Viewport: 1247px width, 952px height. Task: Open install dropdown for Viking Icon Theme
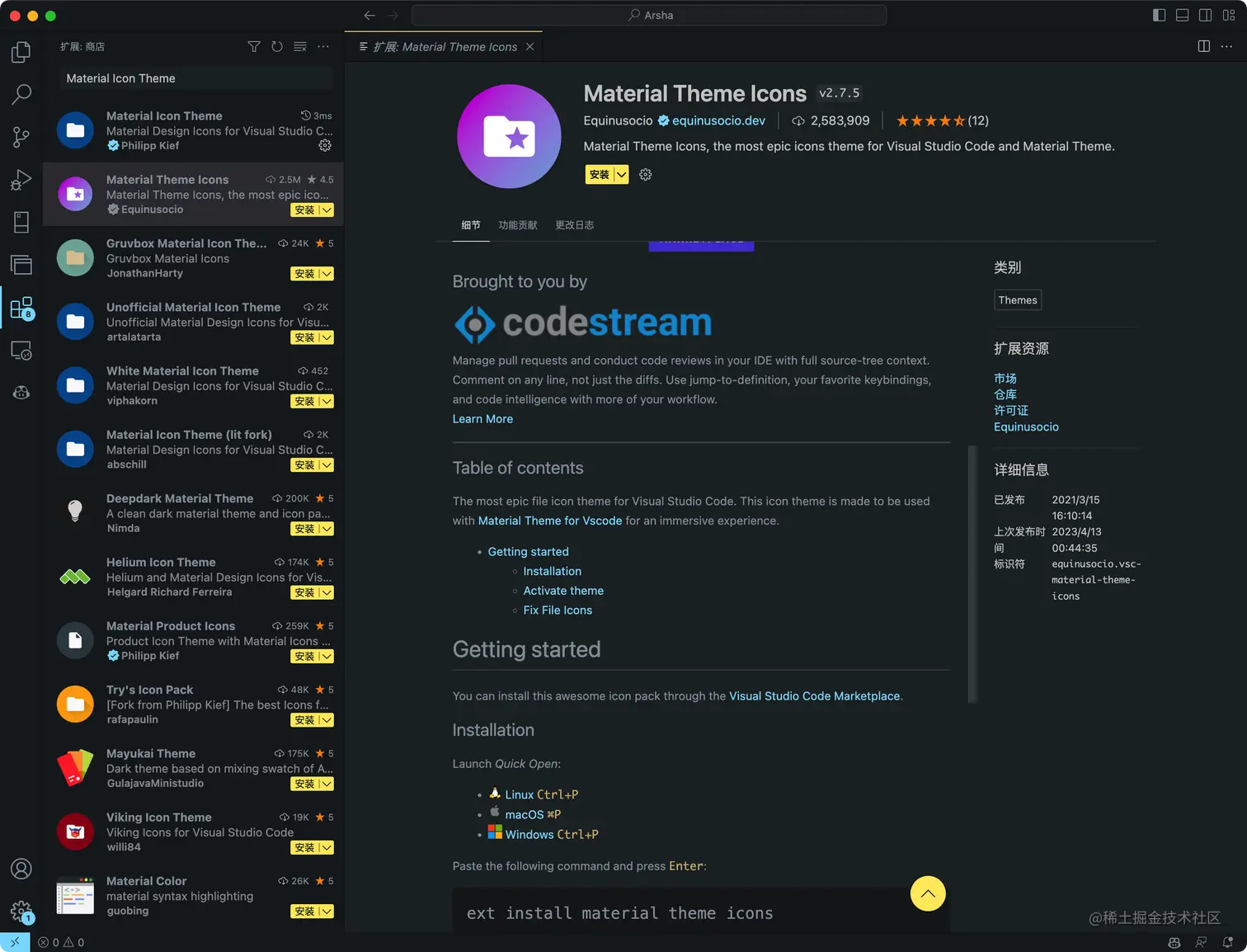coord(327,848)
